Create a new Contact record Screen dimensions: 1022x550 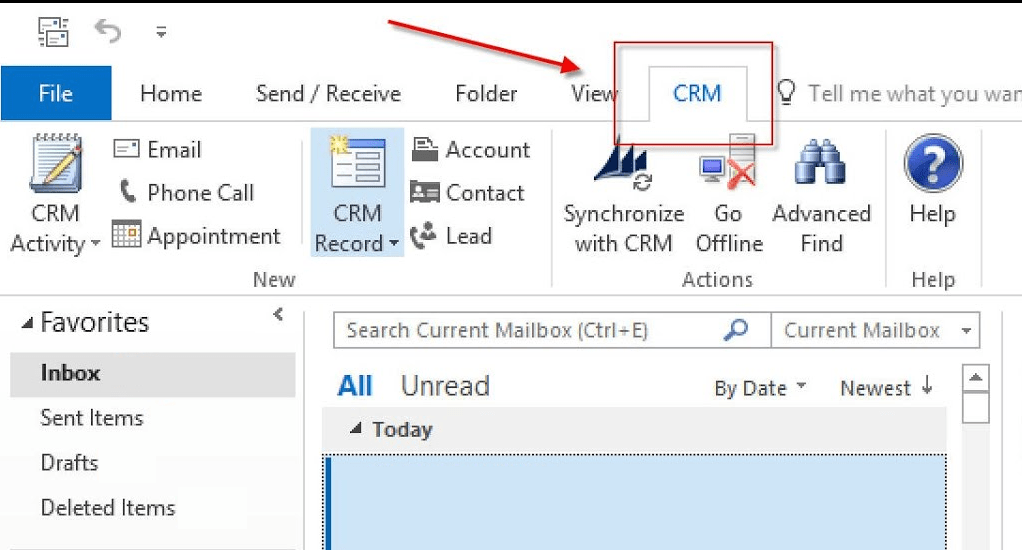coord(468,193)
